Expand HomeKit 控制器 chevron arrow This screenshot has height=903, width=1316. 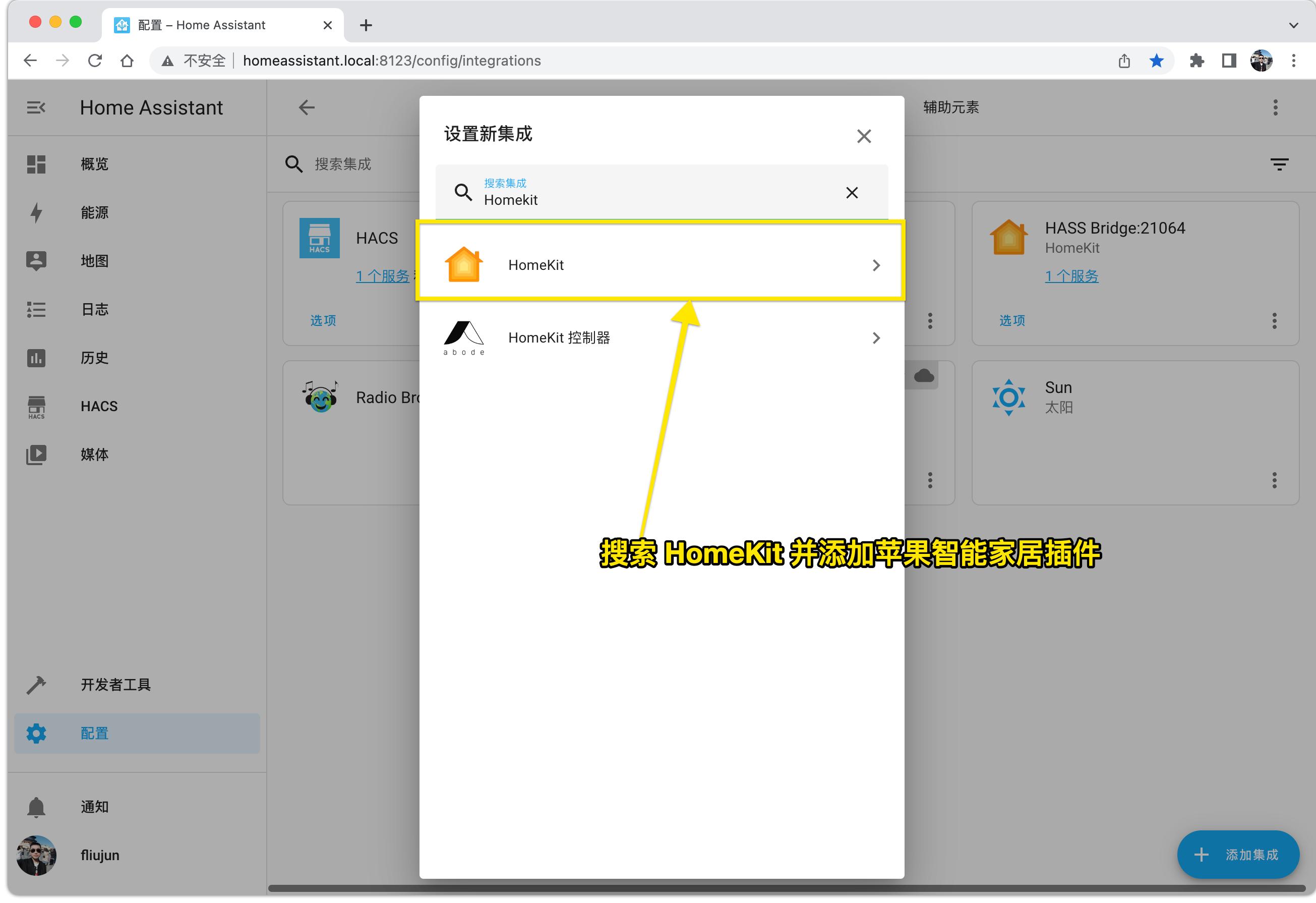876,338
